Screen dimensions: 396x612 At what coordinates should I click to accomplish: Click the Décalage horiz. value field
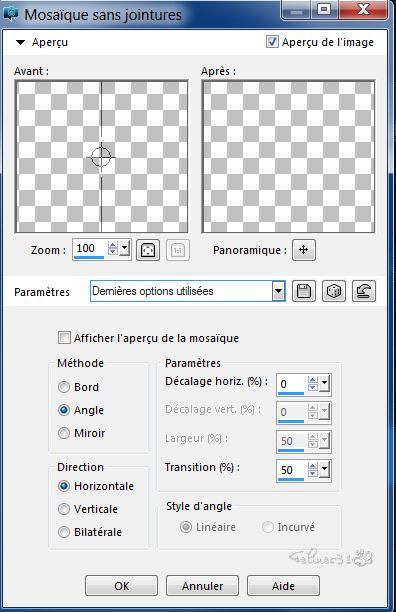292,384
